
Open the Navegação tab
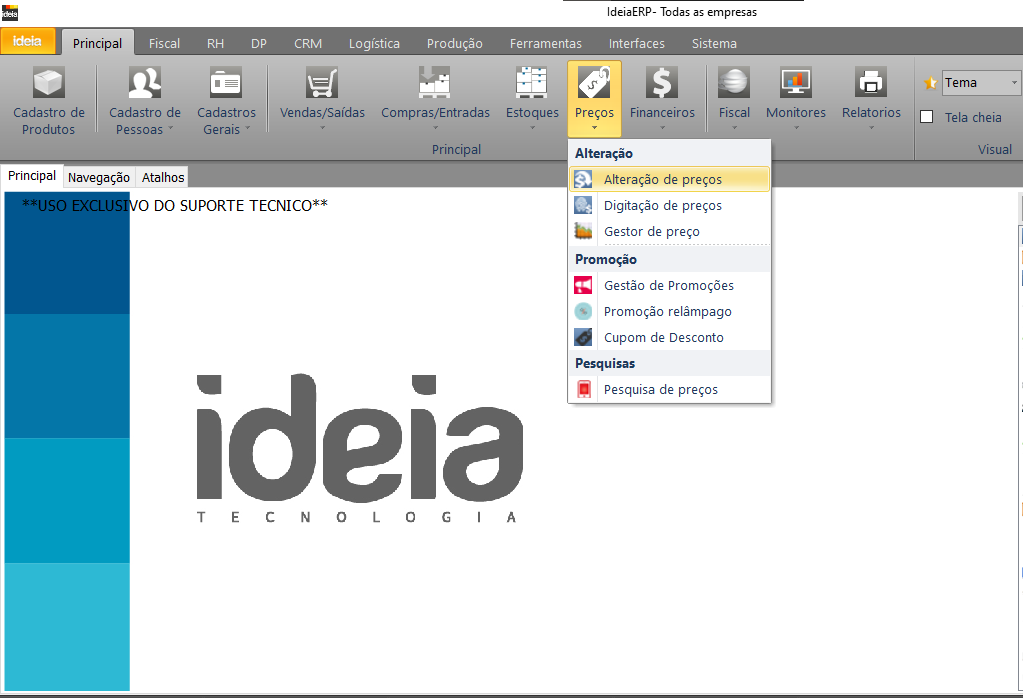[x=99, y=177]
